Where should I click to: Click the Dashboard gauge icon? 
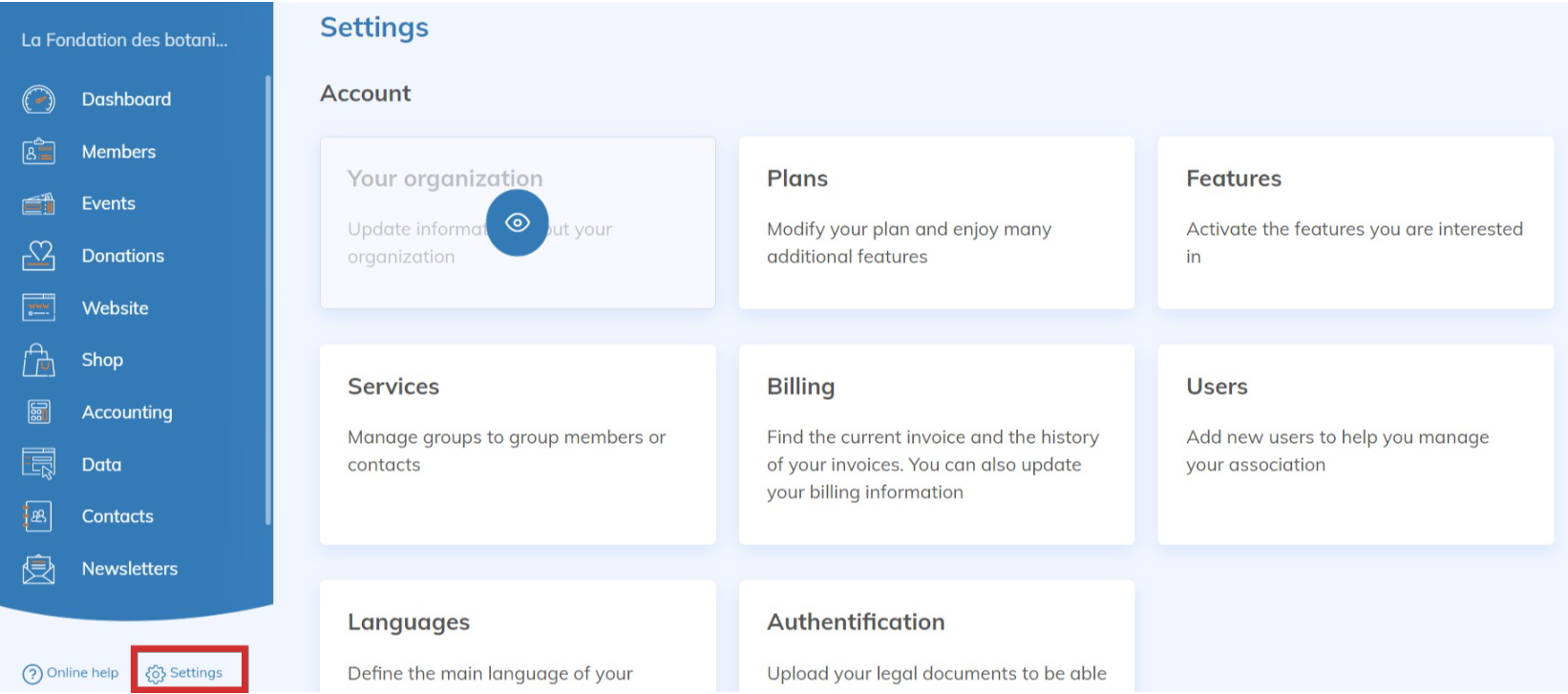(x=38, y=99)
